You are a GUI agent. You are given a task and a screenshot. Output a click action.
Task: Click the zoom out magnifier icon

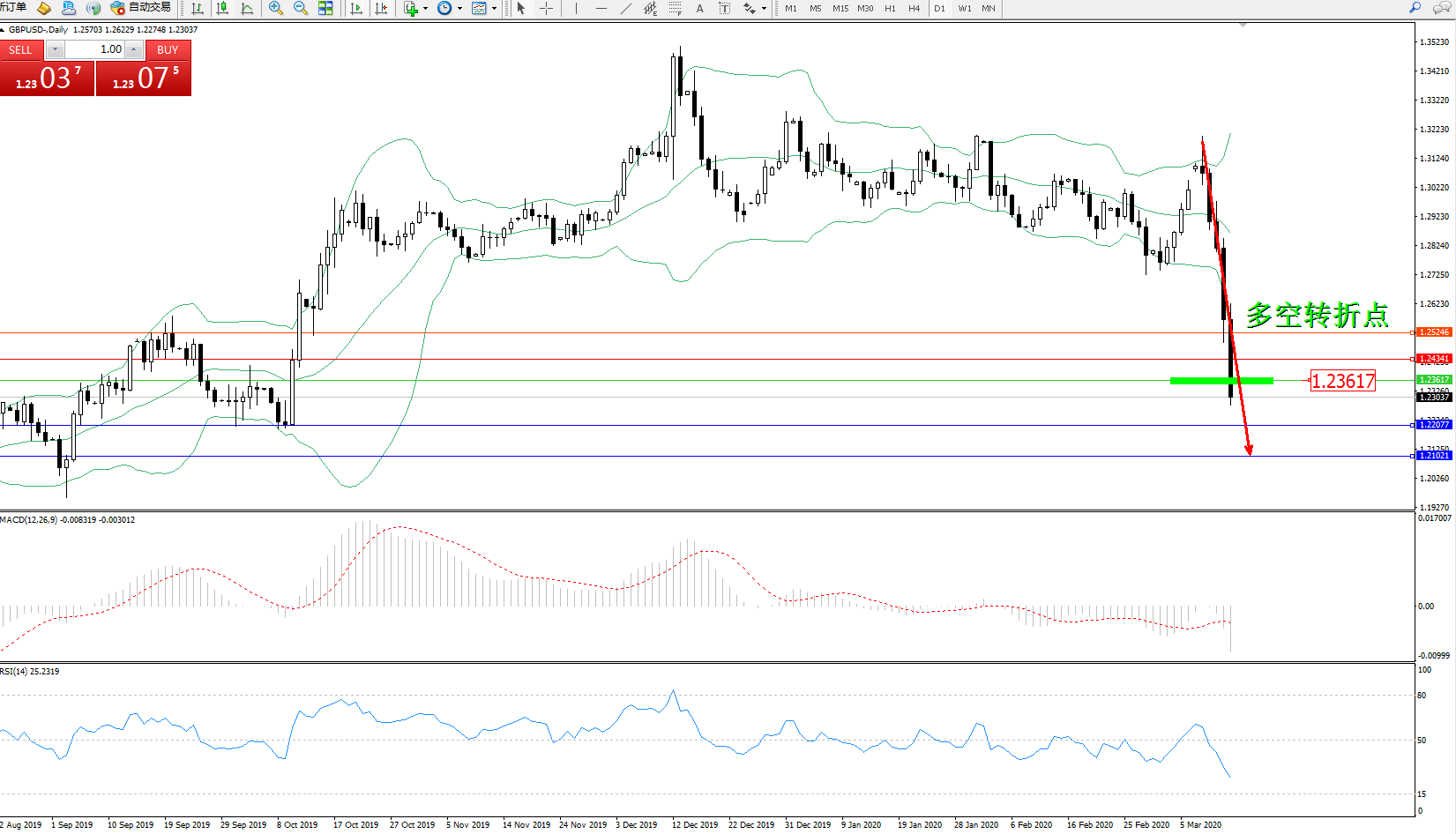pyautogui.click(x=300, y=8)
